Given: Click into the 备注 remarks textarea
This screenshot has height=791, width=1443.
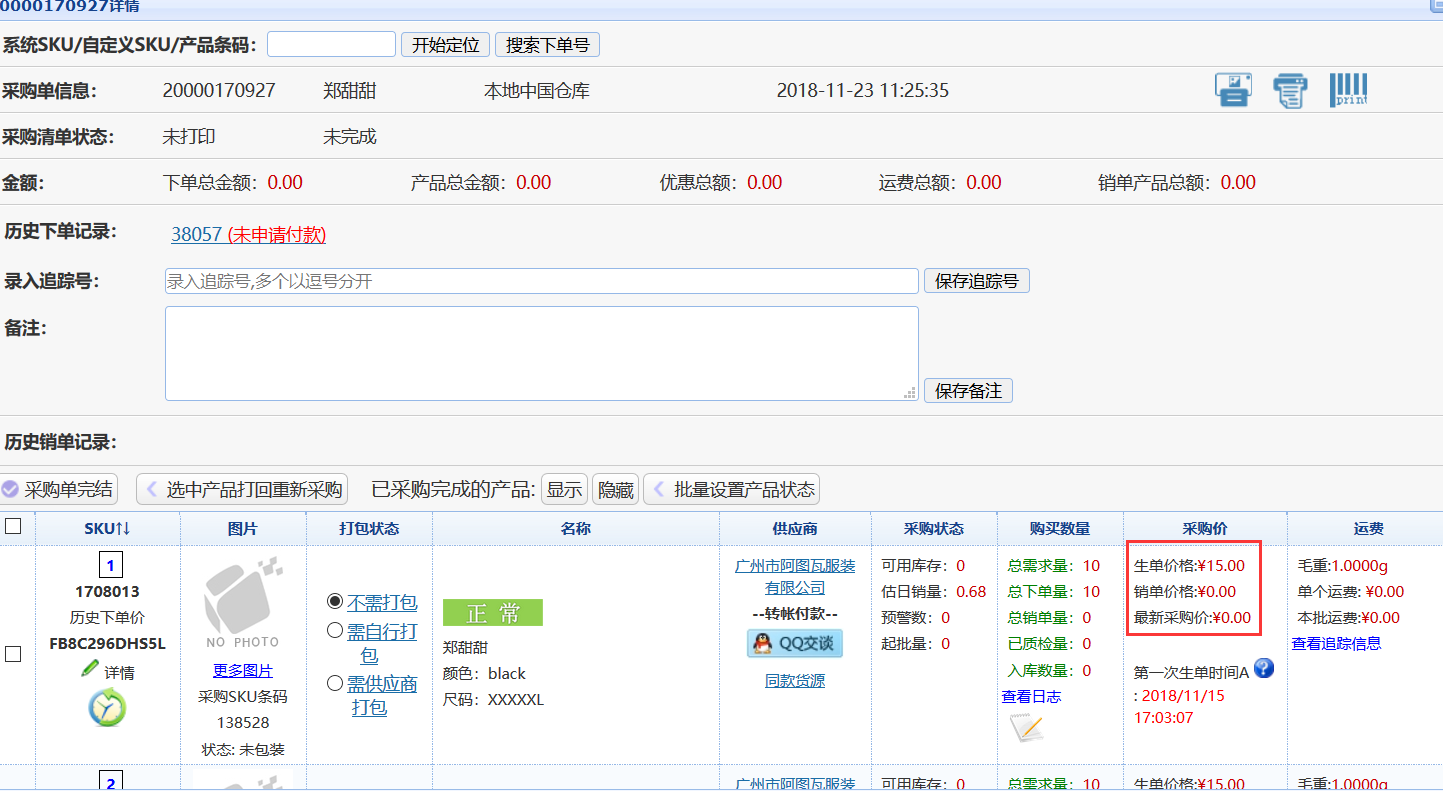Looking at the screenshot, I should click(x=541, y=353).
